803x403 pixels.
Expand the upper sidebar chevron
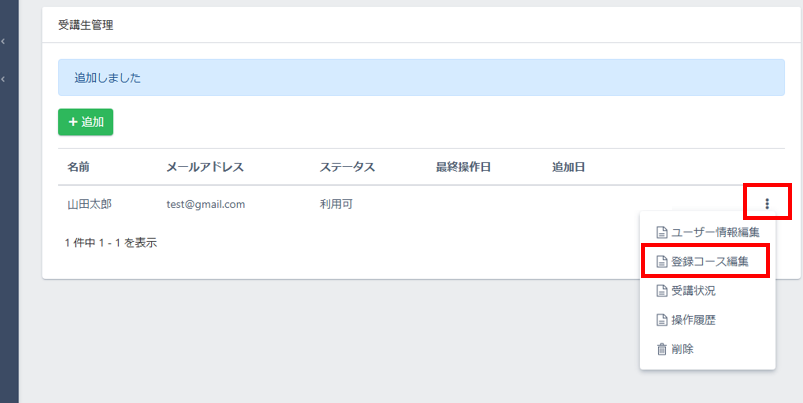(4, 42)
